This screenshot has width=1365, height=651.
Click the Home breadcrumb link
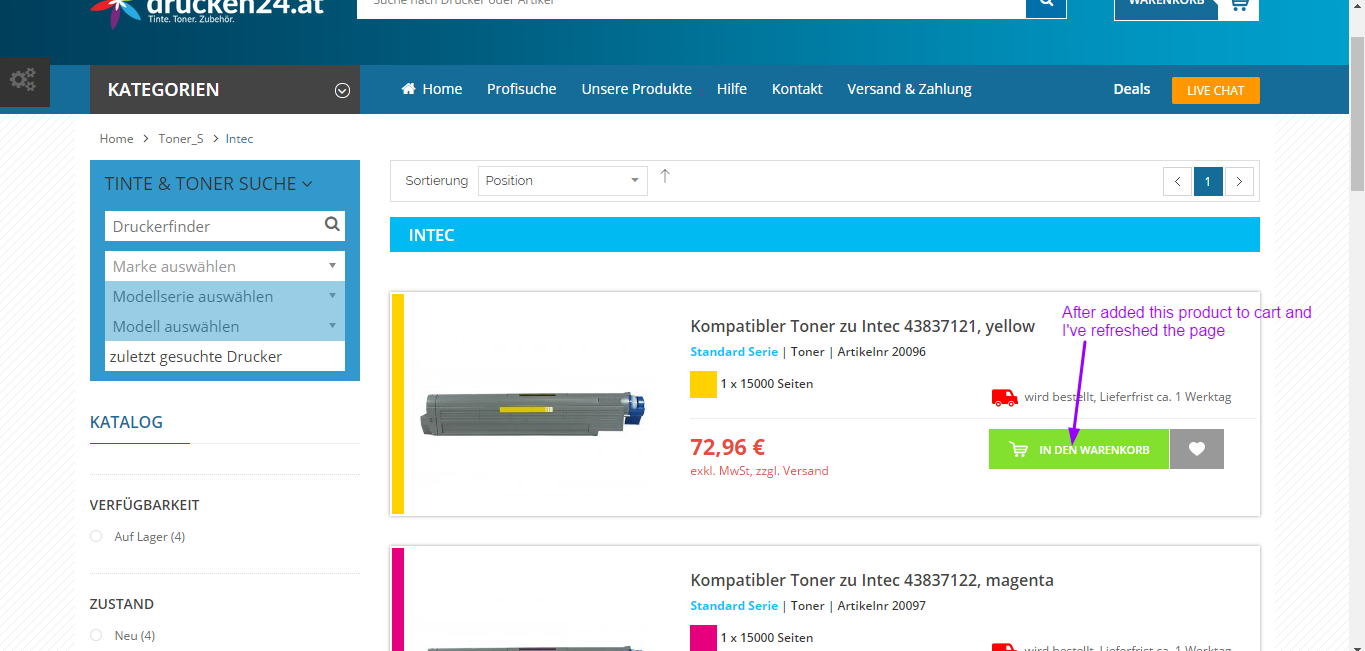[x=116, y=139]
